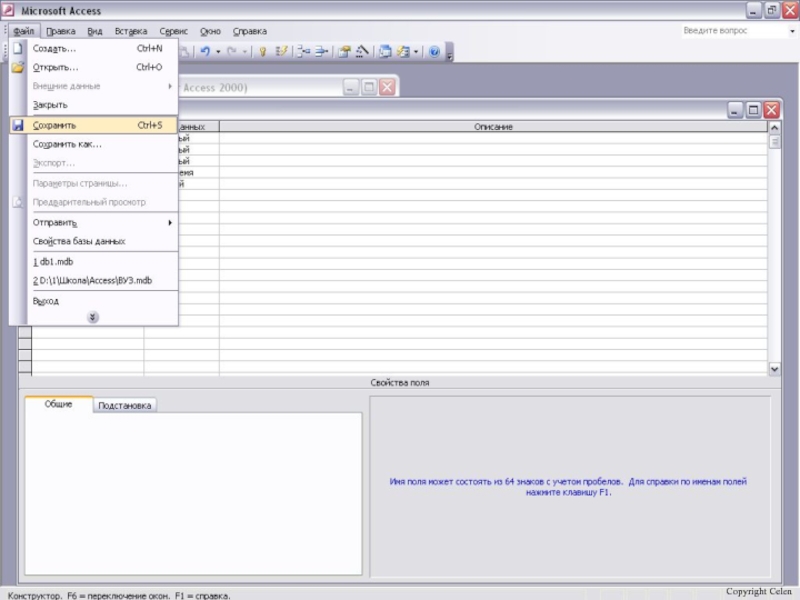The height and width of the screenshot is (600, 800).
Task: Click the blue Help question mark icon
Action: [434, 50]
